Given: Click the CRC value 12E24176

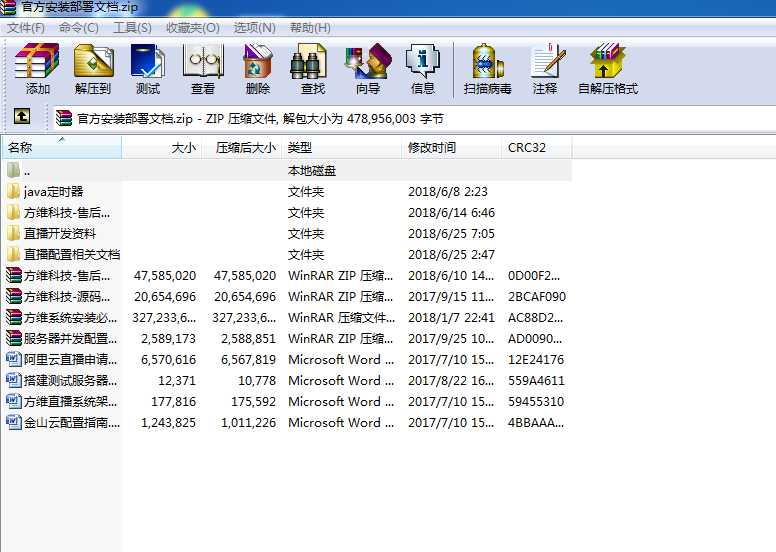Looking at the screenshot, I should pos(536,359).
